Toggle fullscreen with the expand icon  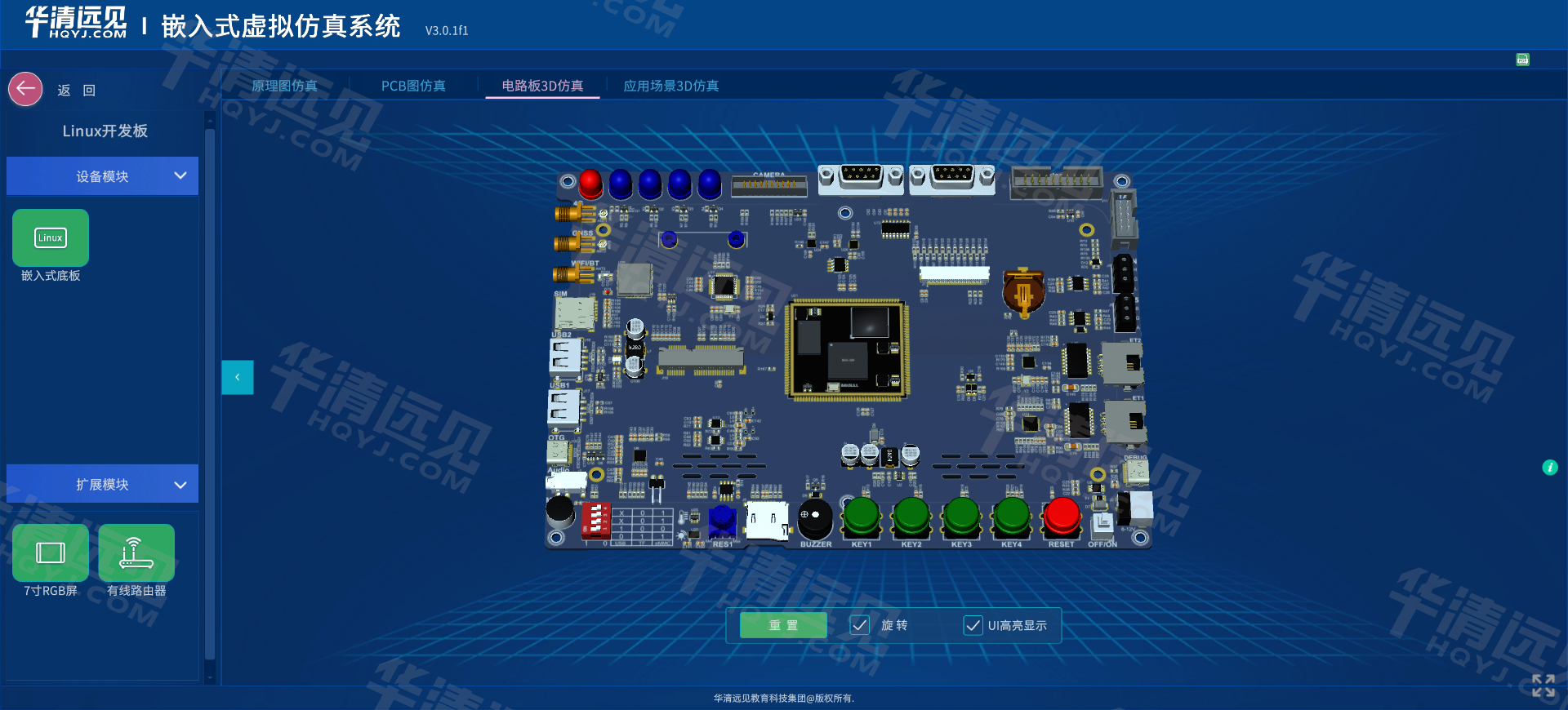click(x=1543, y=686)
